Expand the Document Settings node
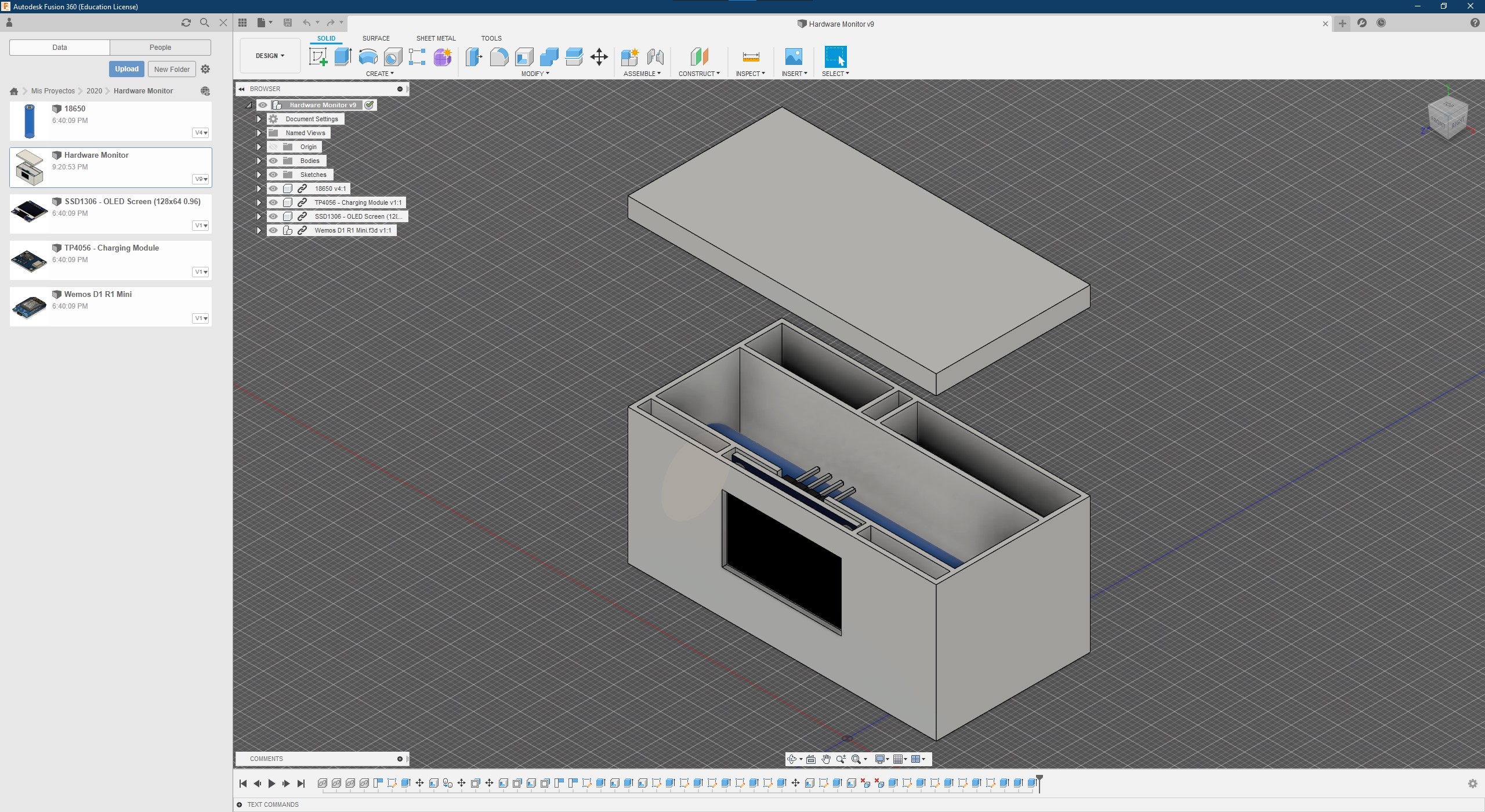Screen dimensions: 1485x812 (x=259, y=119)
